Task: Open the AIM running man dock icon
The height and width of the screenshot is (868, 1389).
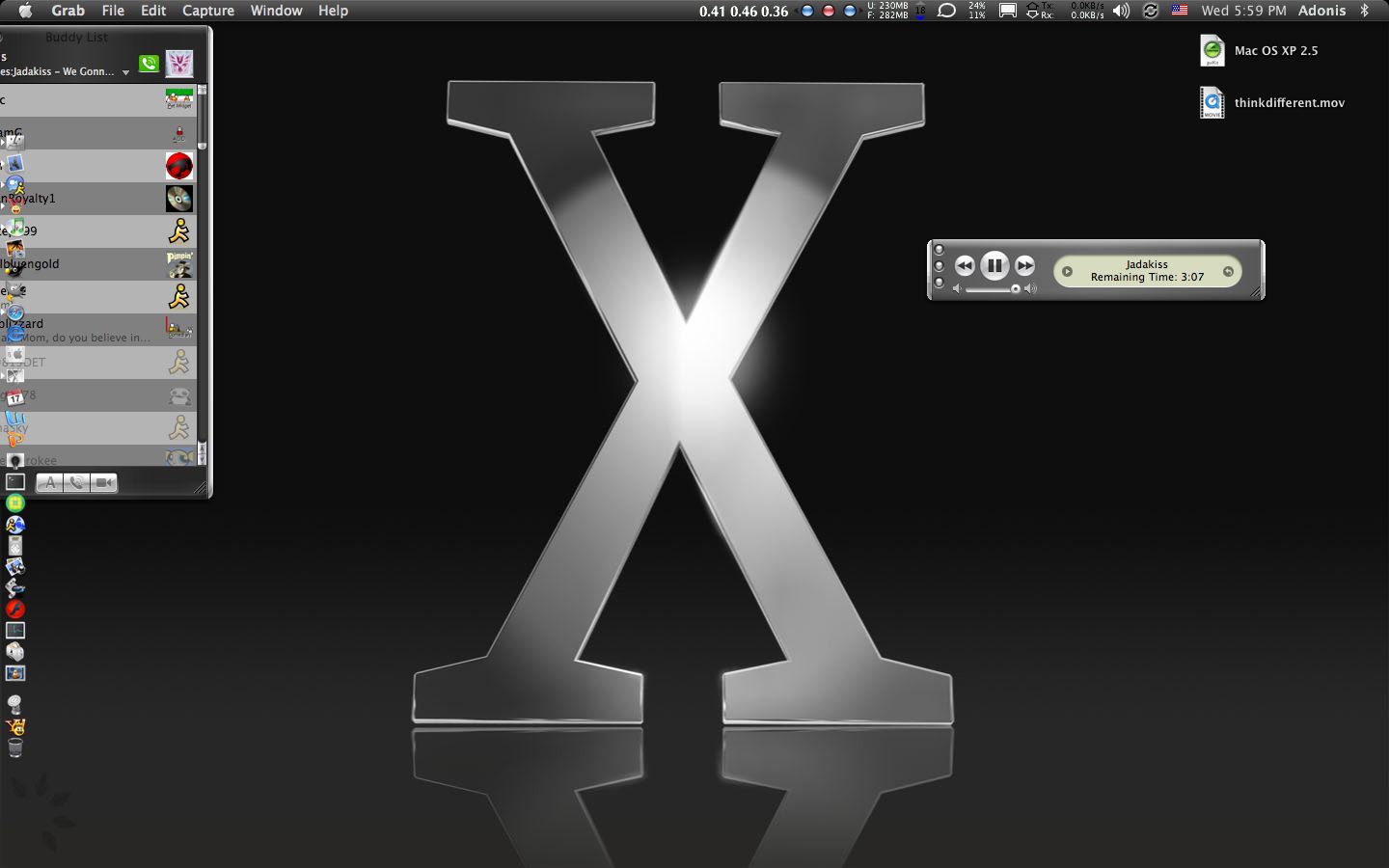Action: pyautogui.click(x=15, y=525)
